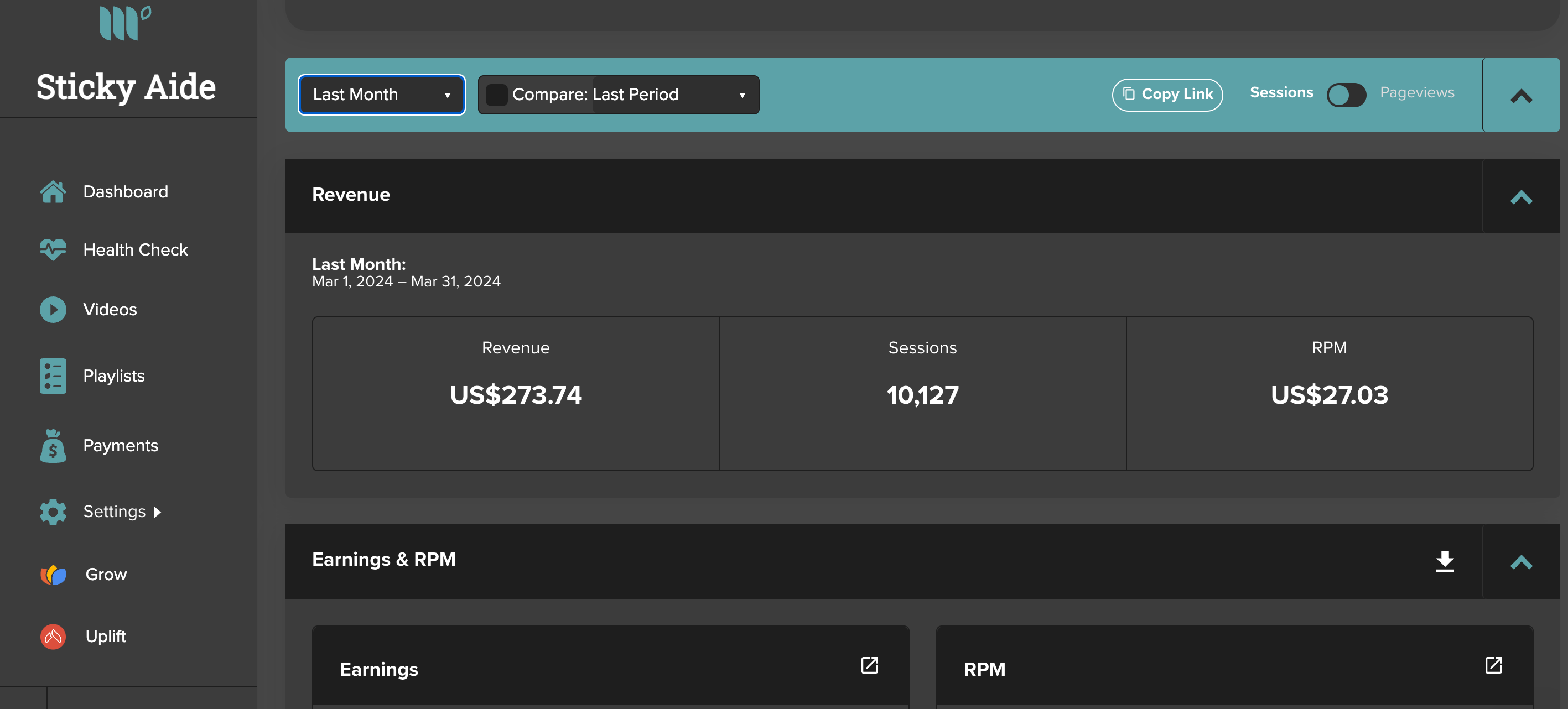The height and width of the screenshot is (709, 1568).
Task: Click the Last Month: label
Action: pyautogui.click(x=359, y=264)
